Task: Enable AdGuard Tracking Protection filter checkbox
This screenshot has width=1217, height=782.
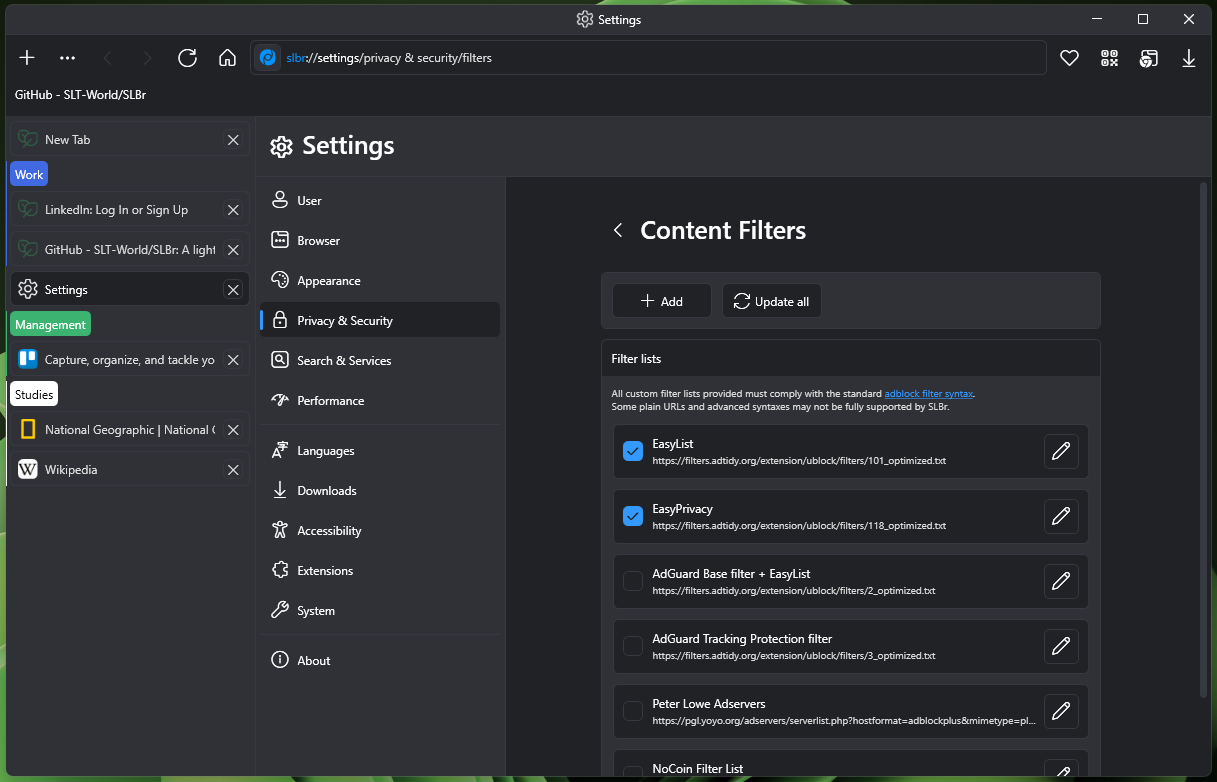Action: [x=633, y=647]
